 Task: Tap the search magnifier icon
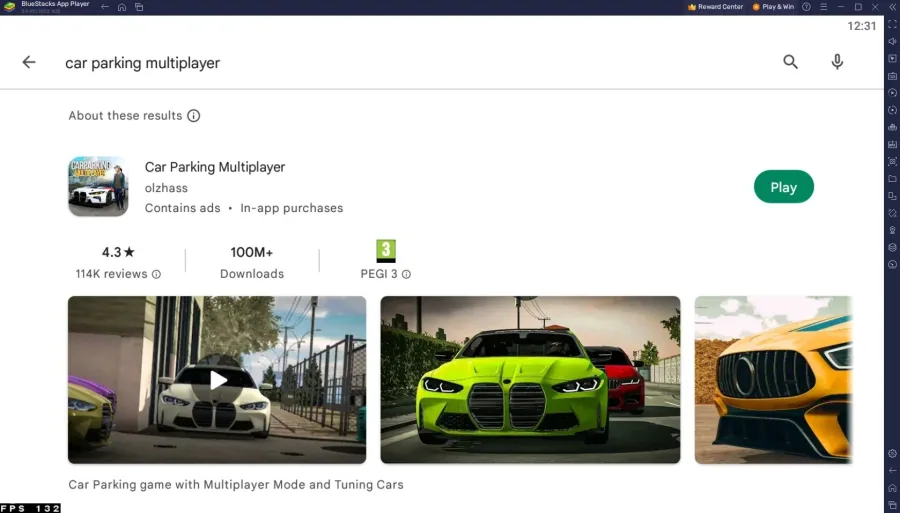coord(790,62)
